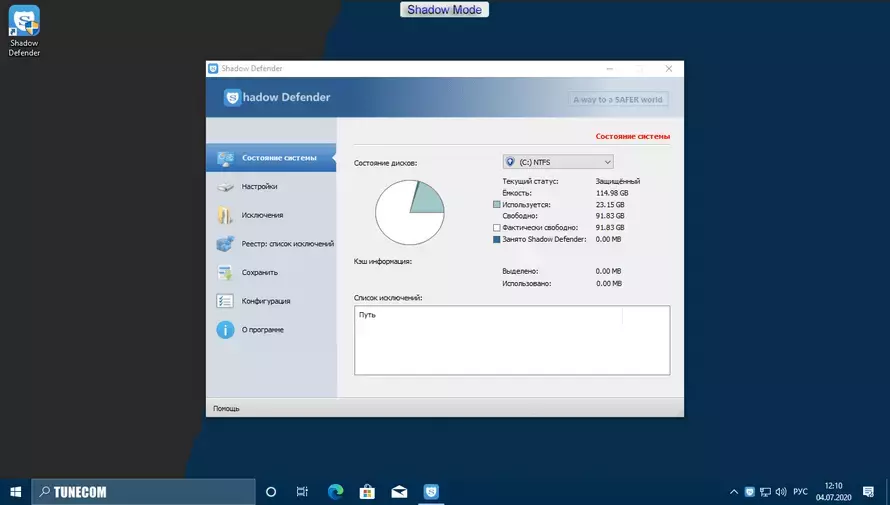This screenshot has width=890, height=505.
Task: Click the О программе info icon
Action: point(225,330)
